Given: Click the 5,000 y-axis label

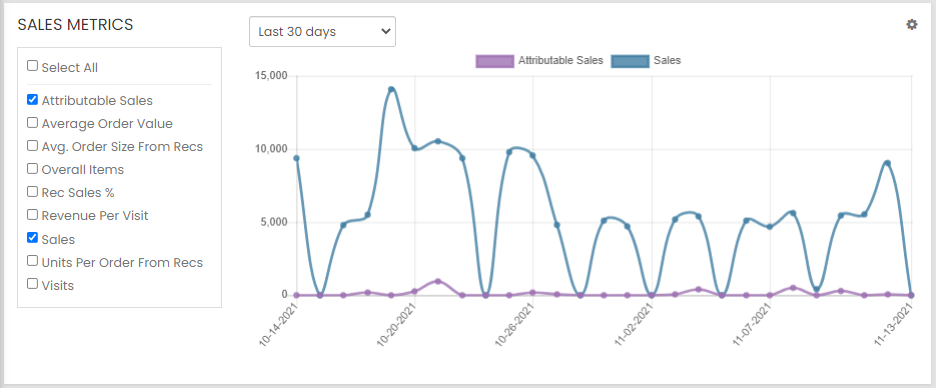Looking at the screenshot, I should (275, 222).
